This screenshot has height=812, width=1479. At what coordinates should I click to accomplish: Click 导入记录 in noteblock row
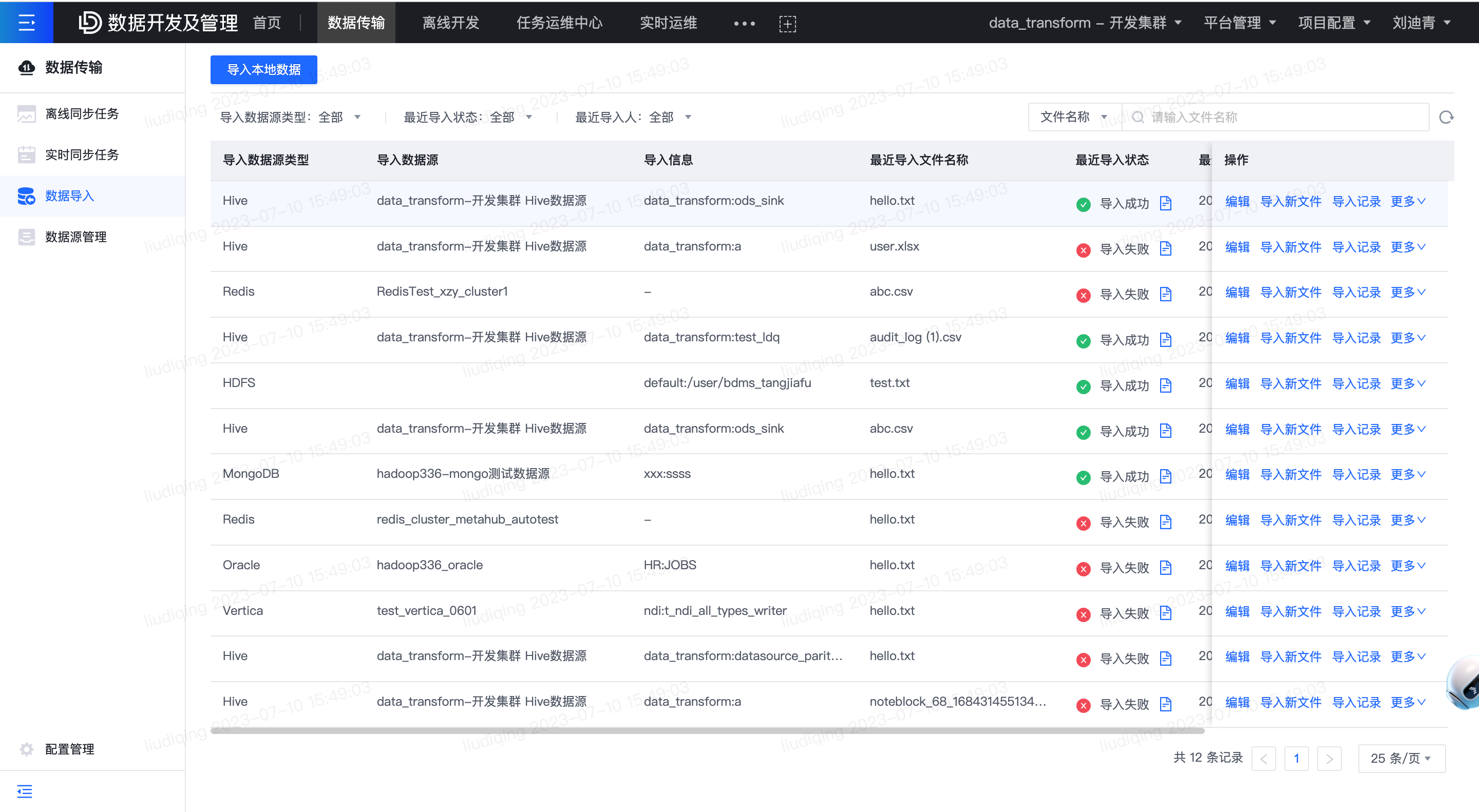coord(1356,702)
